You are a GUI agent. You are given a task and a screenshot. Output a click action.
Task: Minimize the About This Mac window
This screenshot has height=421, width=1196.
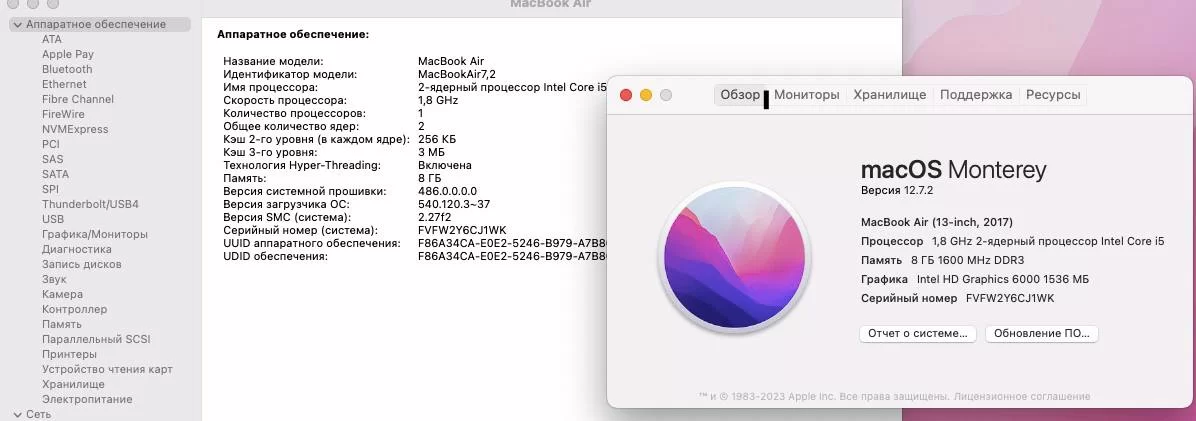[646, 95]
